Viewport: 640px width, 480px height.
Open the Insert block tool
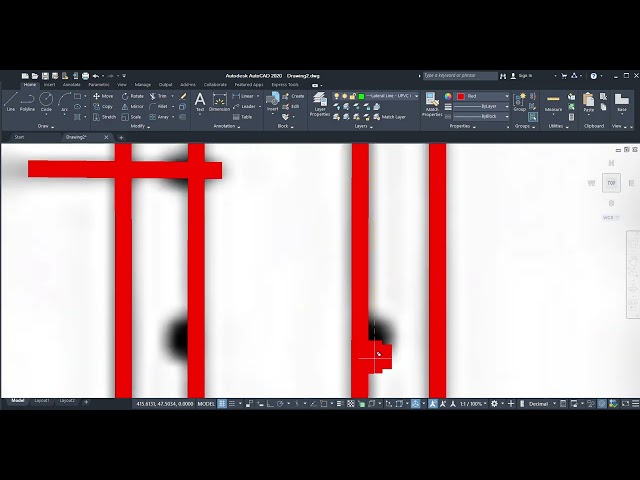[272, 102]
